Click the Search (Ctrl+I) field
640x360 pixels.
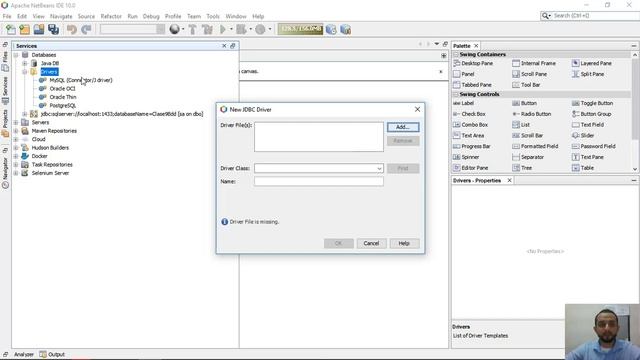click(x=591, y=16)
